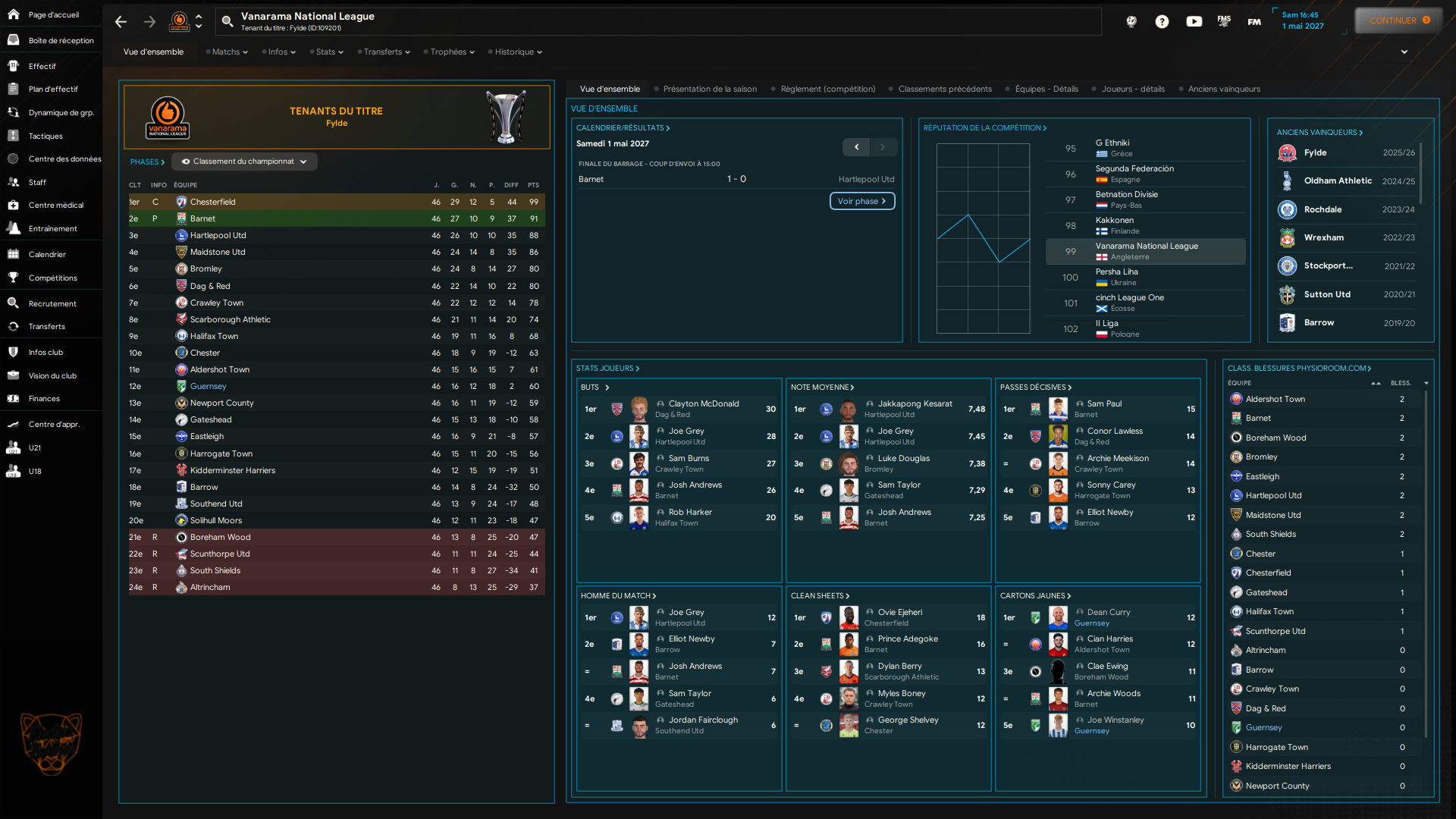Switch to Présentation de la saison tab
The height and width of the screenshot is (819, 1456).
tap(709, 89)
